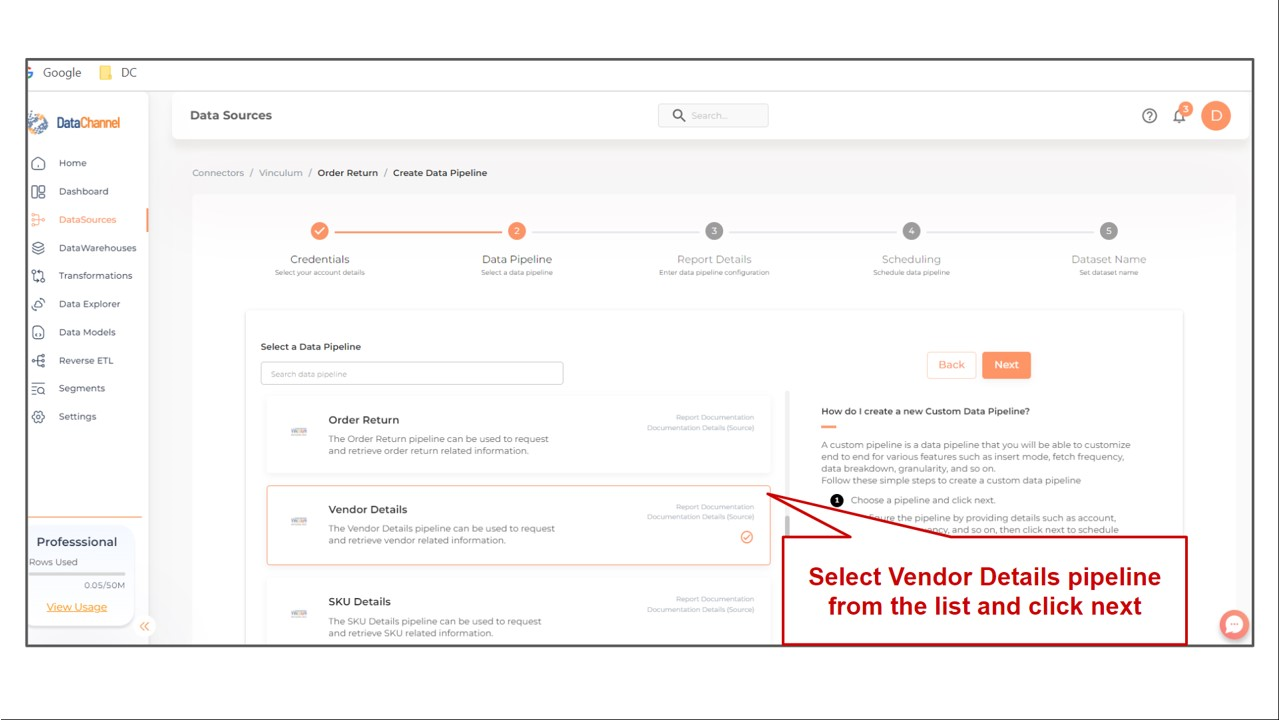Select the Report Details step 3
Viewport: 1280px width, 720px height.
pos(713,231)
